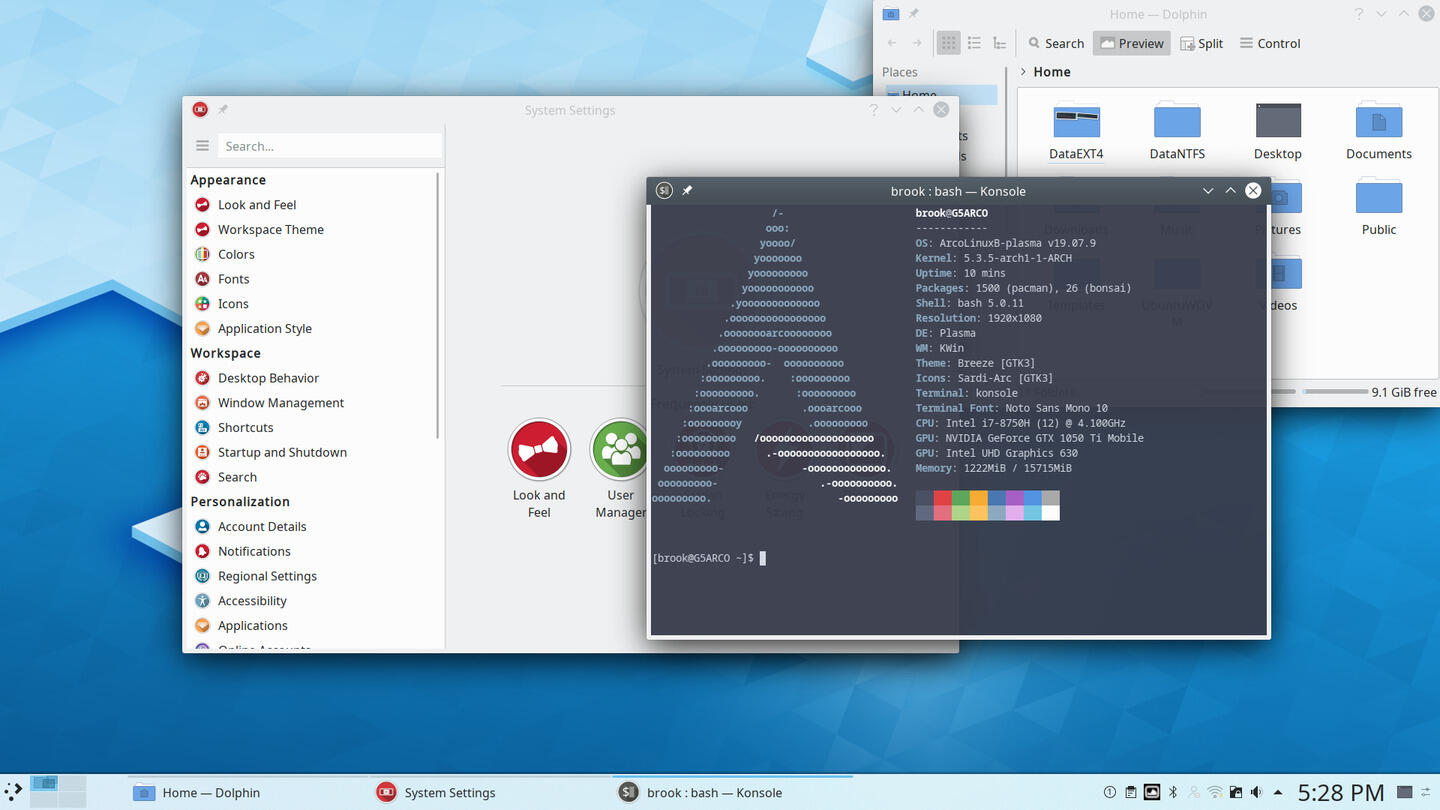The width and height of the screenshot is (1440, 810).
Task: Toggle the pin on Dolphin titlebar
Action: pyautogui.click(x=914, y=14)
